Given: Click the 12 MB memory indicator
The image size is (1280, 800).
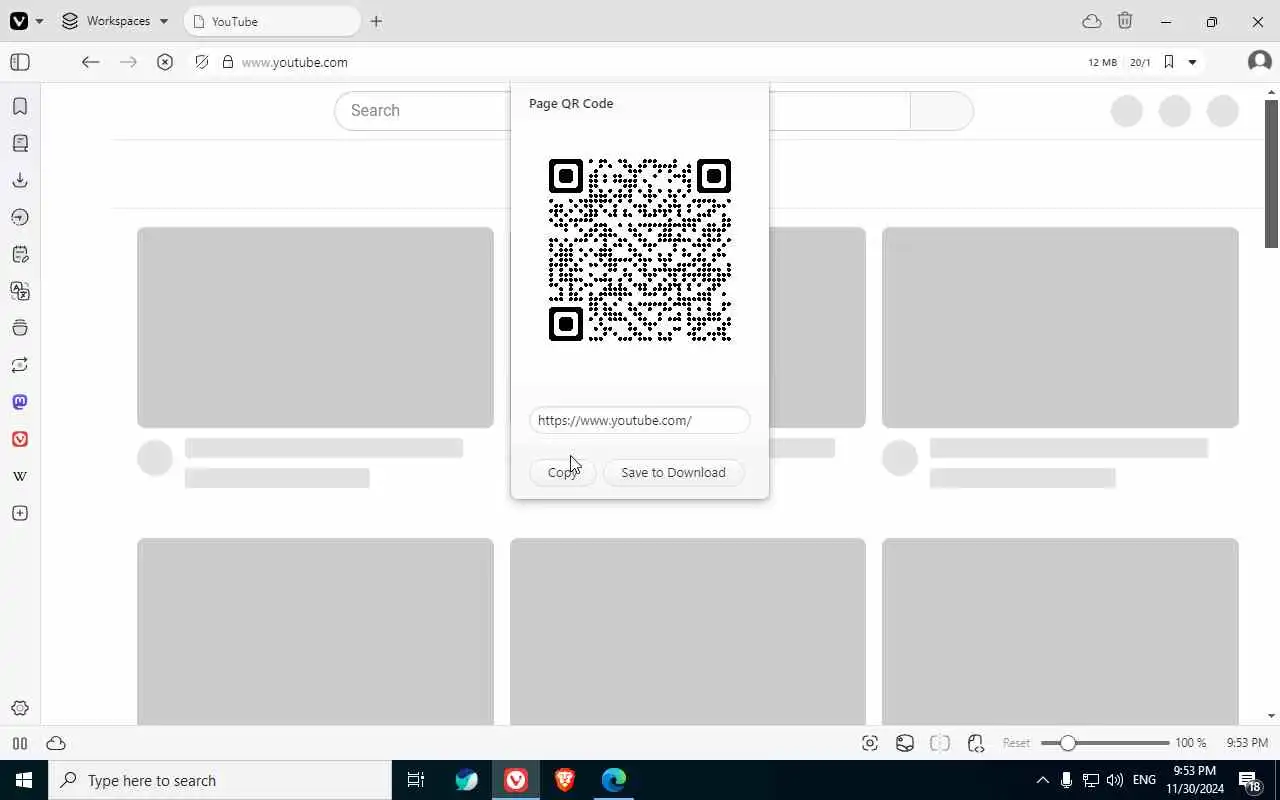Looking at the screenshot, I should point(1102,62).
